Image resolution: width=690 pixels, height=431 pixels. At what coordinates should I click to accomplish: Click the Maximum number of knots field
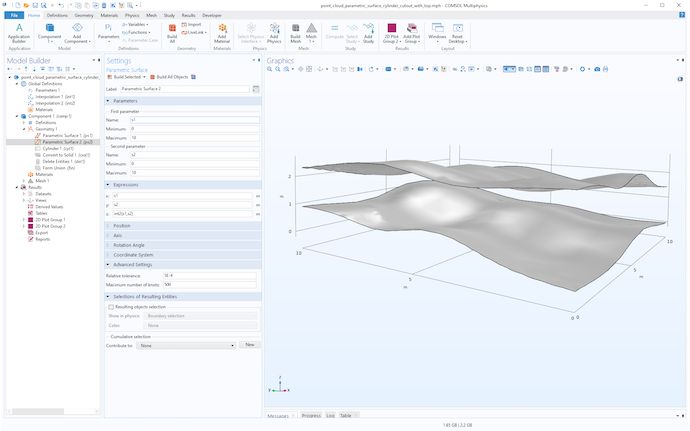click(x=209, y=285)
